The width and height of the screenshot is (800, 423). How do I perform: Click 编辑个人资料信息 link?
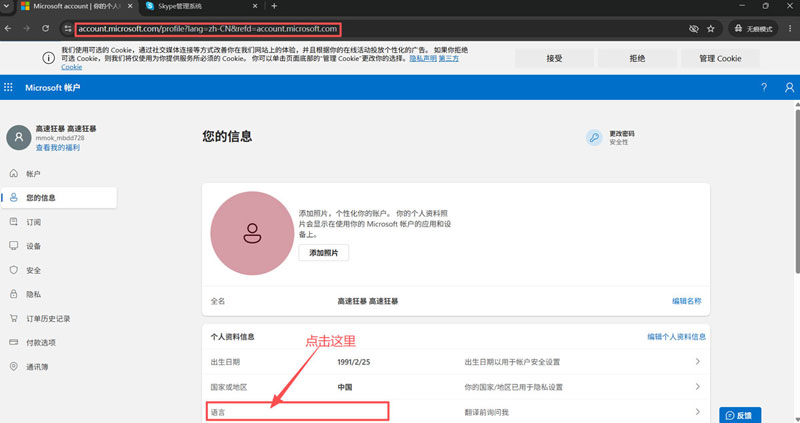677,337
